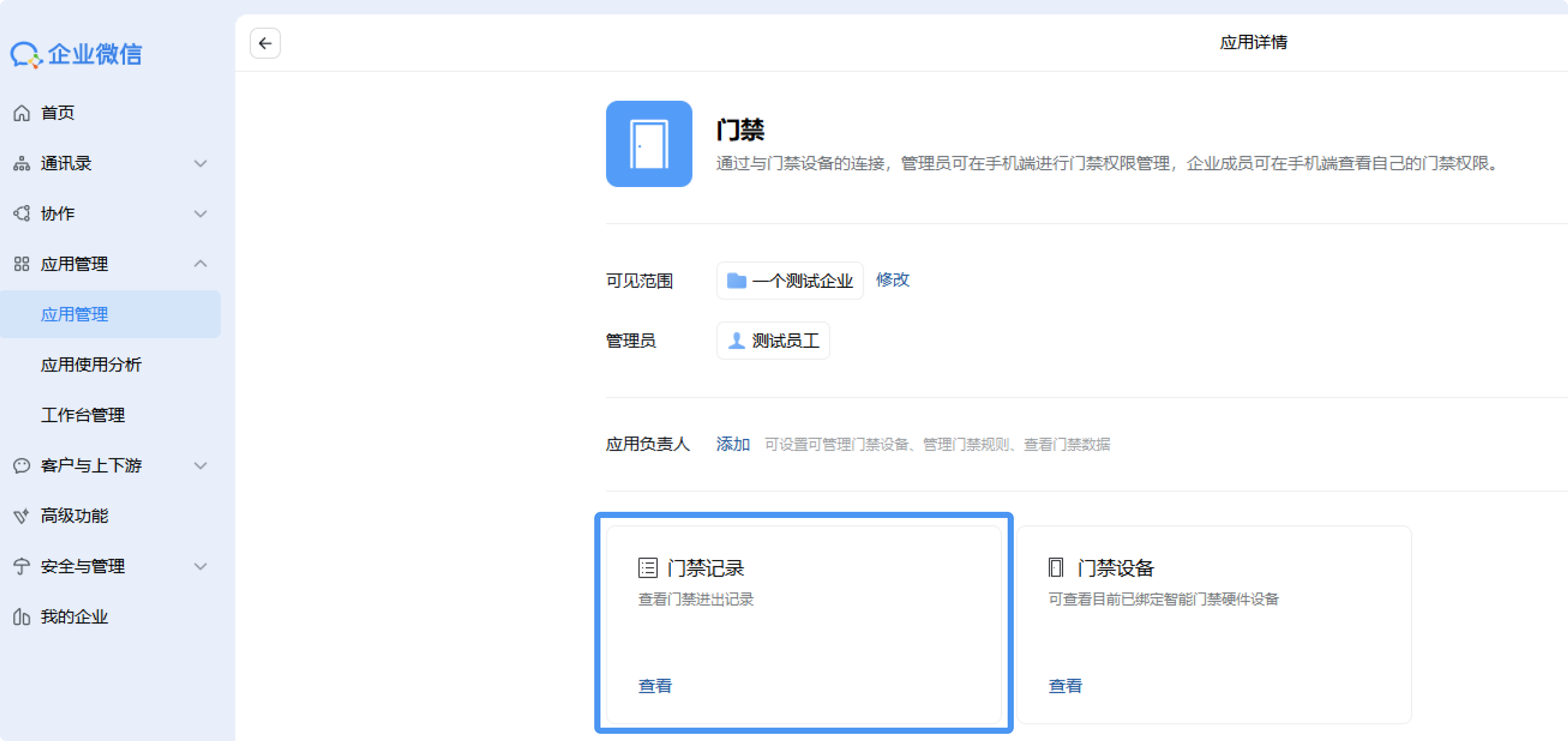Click the 可见范围 label

[639, 281]
